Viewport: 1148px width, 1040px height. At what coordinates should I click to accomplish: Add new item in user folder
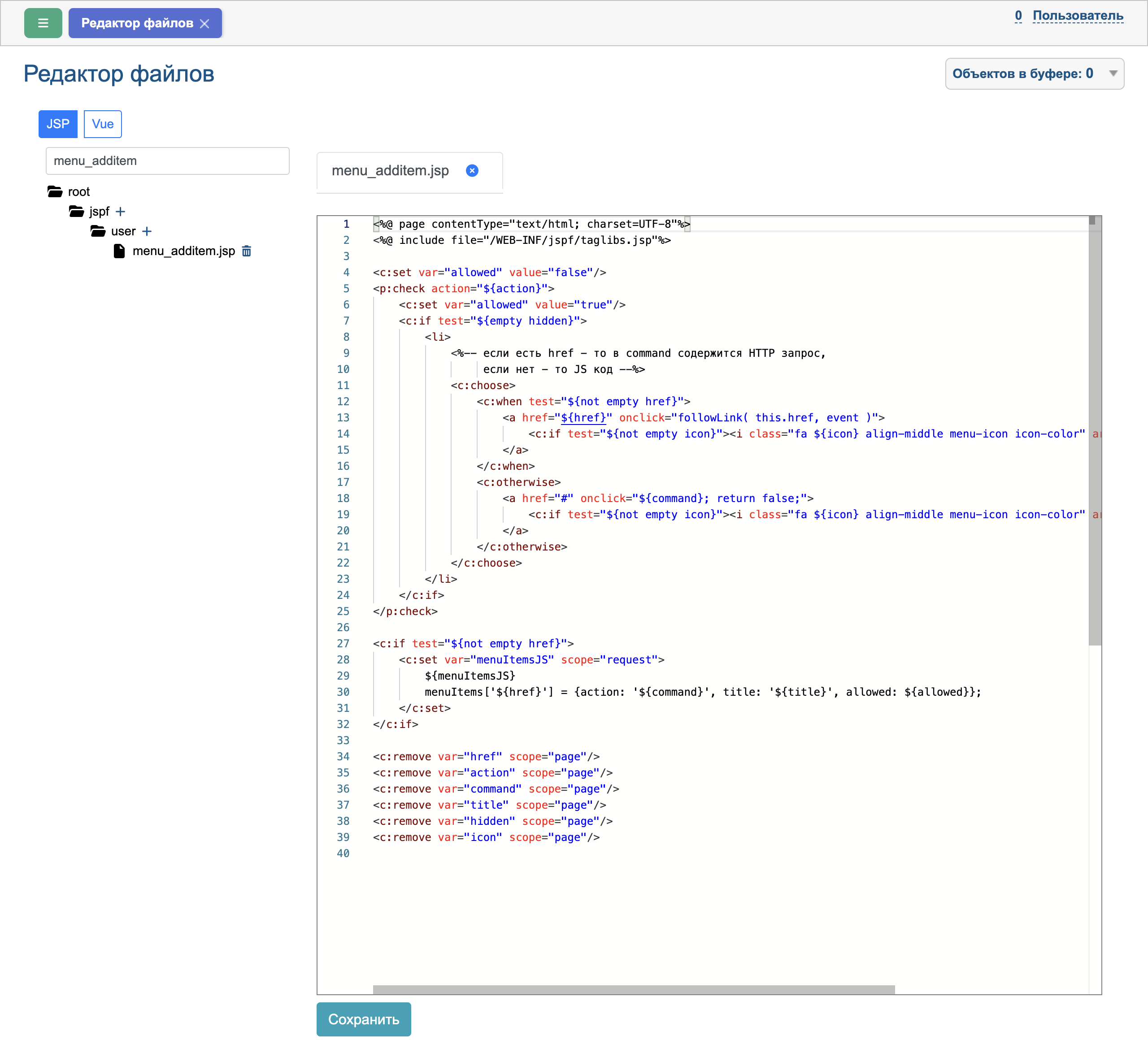(147, 231)
